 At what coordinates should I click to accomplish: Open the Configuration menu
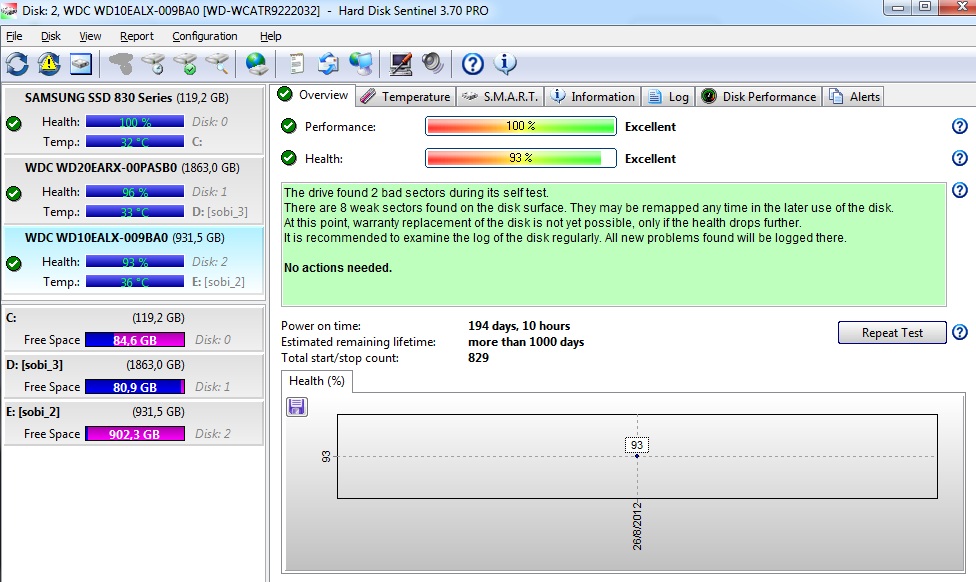[x=205, y=36]
